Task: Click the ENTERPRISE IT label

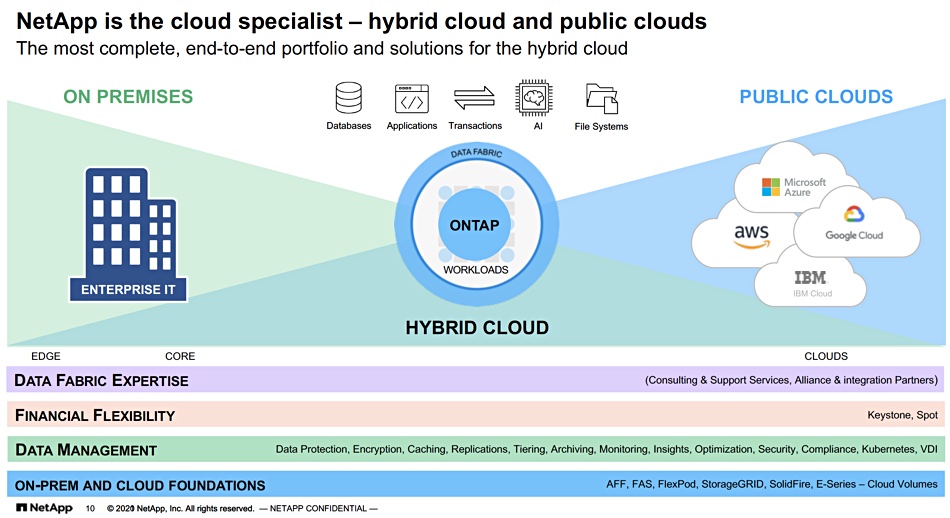Action: coord(128,290)
